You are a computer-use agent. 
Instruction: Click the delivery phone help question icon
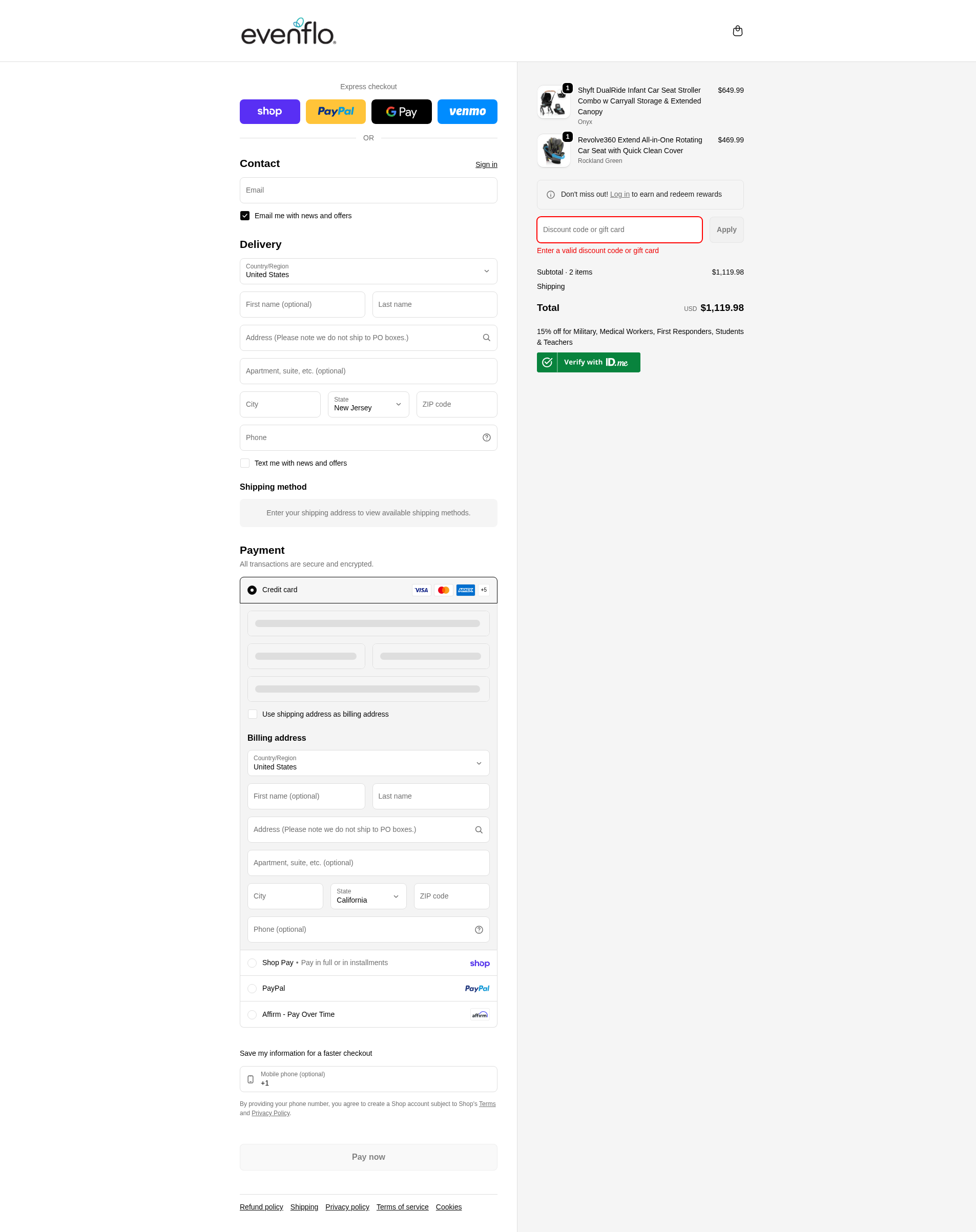pos(486,437)
